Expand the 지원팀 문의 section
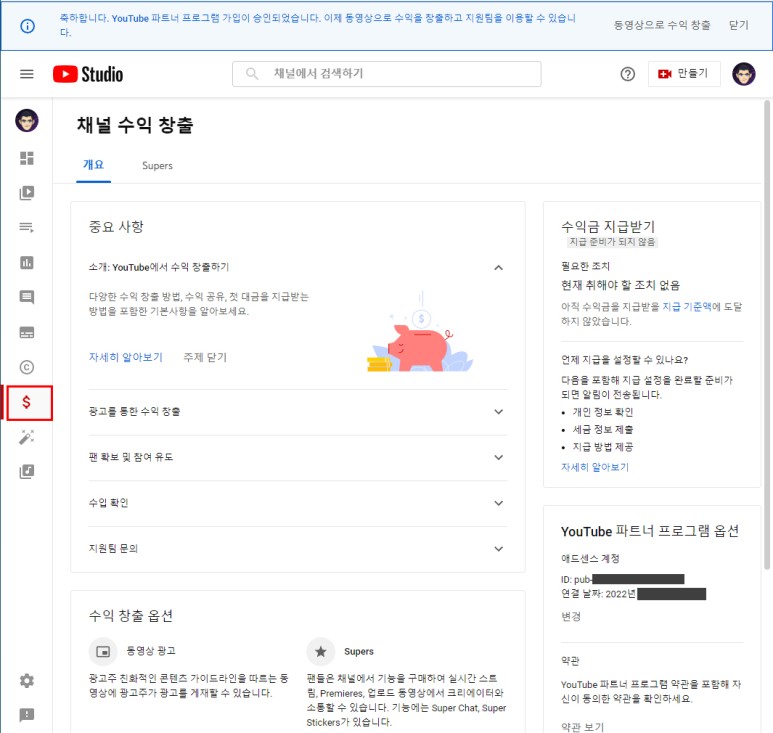The image size is (773, 733). (498, 549)
